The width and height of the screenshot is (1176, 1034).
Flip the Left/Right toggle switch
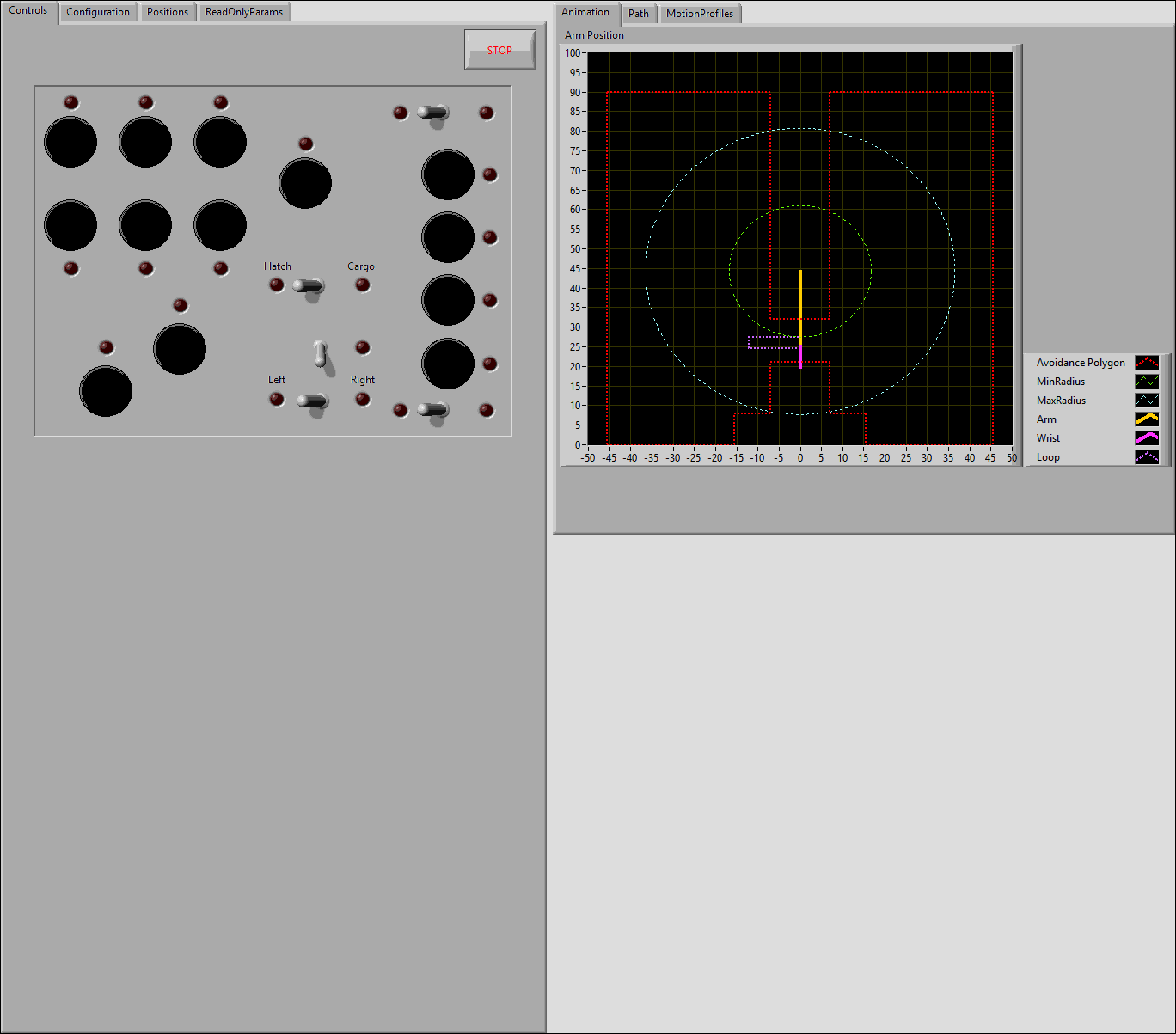point(313,401)
